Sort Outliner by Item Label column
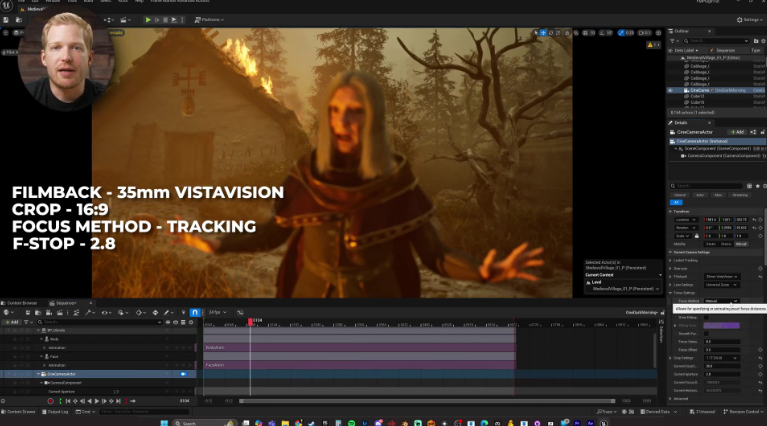Viewport: 767px width, 426px height. point(685,50)
